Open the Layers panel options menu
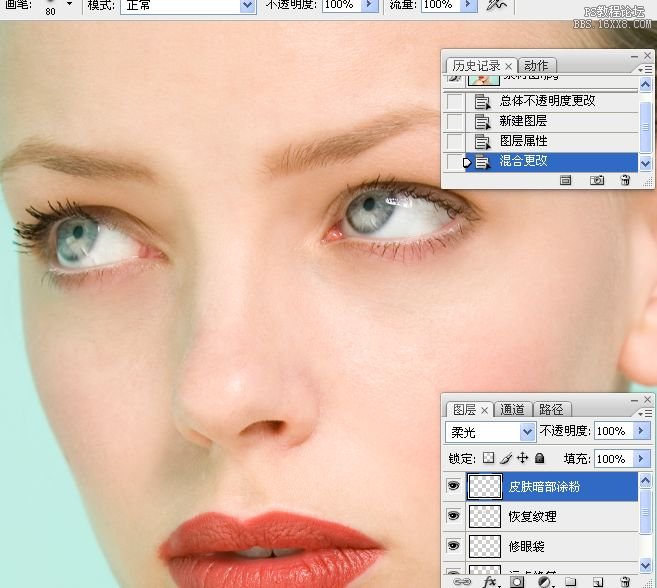The image size is (657, 588). click(645, 413)
